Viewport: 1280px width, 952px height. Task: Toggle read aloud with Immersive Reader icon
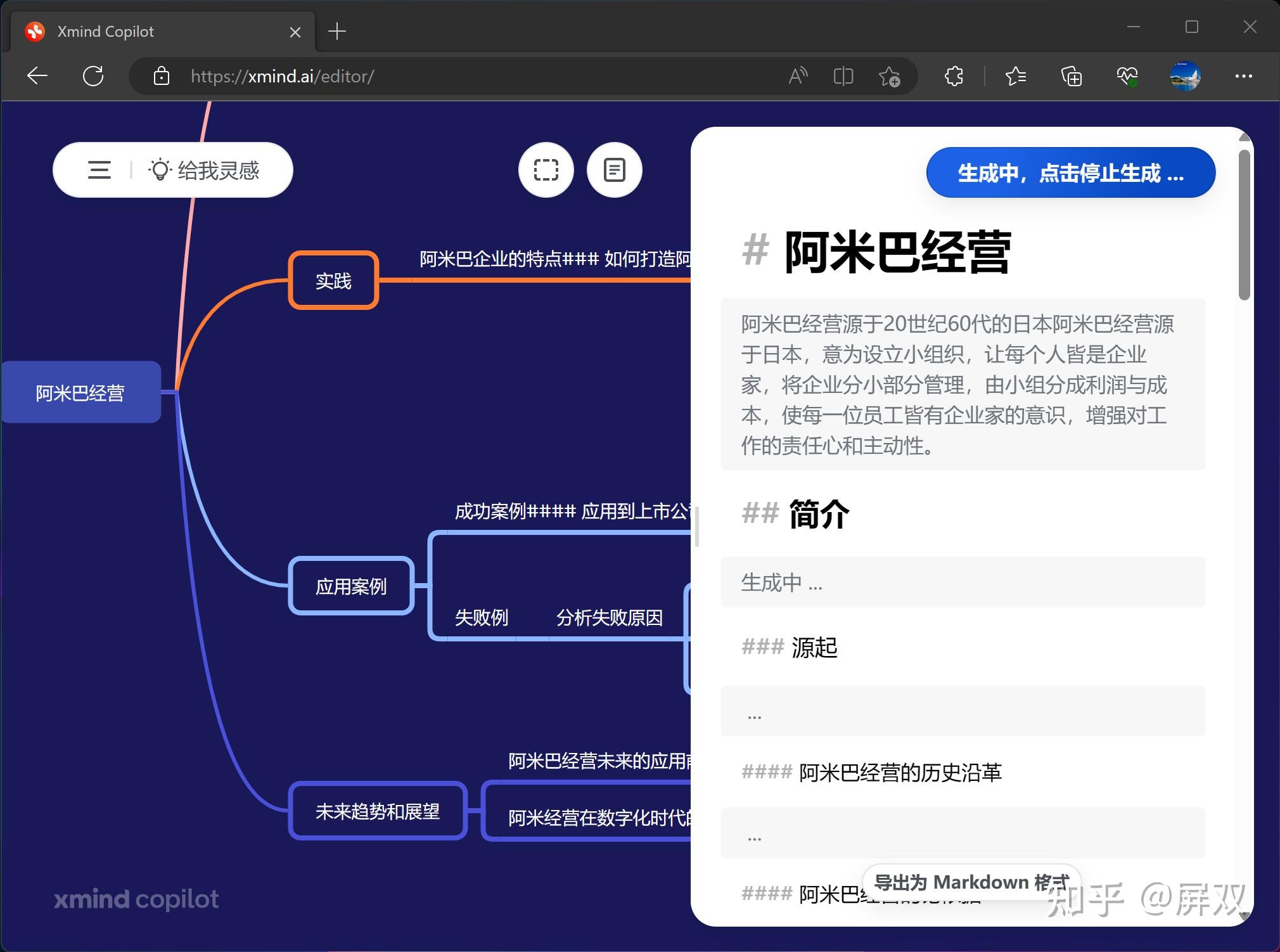(x=797, y=76)
